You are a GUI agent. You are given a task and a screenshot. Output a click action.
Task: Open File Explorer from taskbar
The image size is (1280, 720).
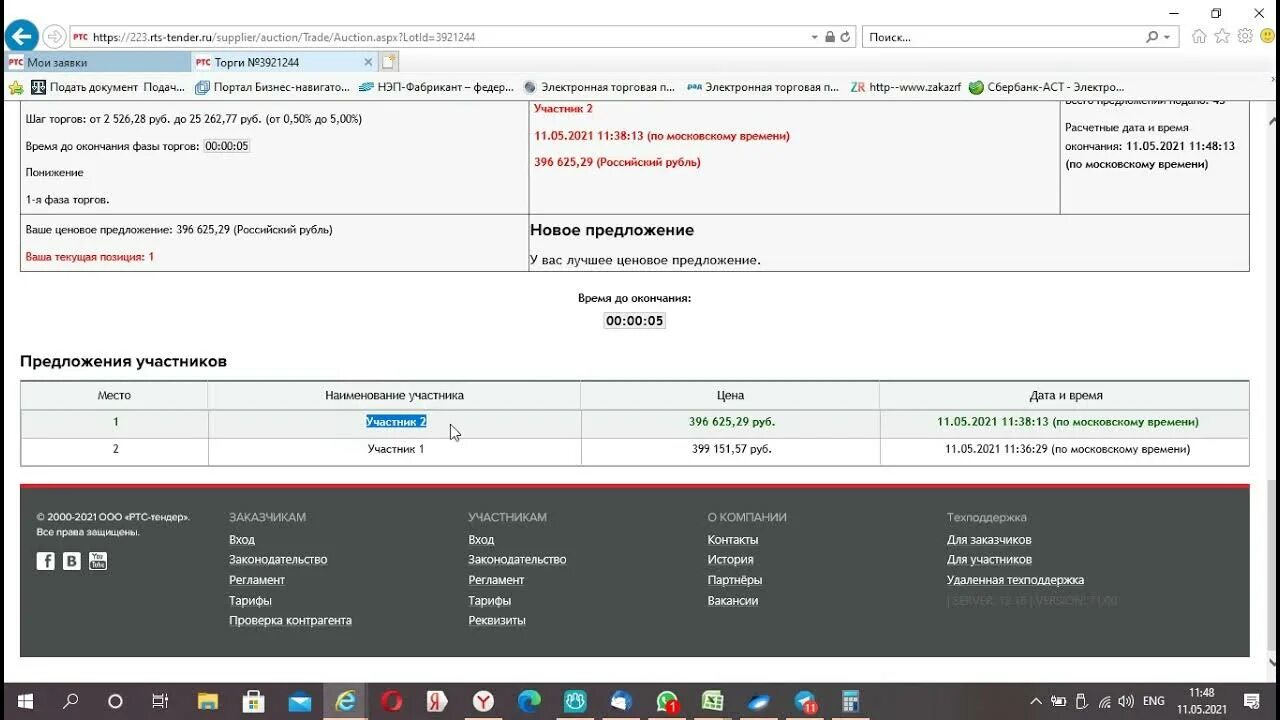click(207, 701)
